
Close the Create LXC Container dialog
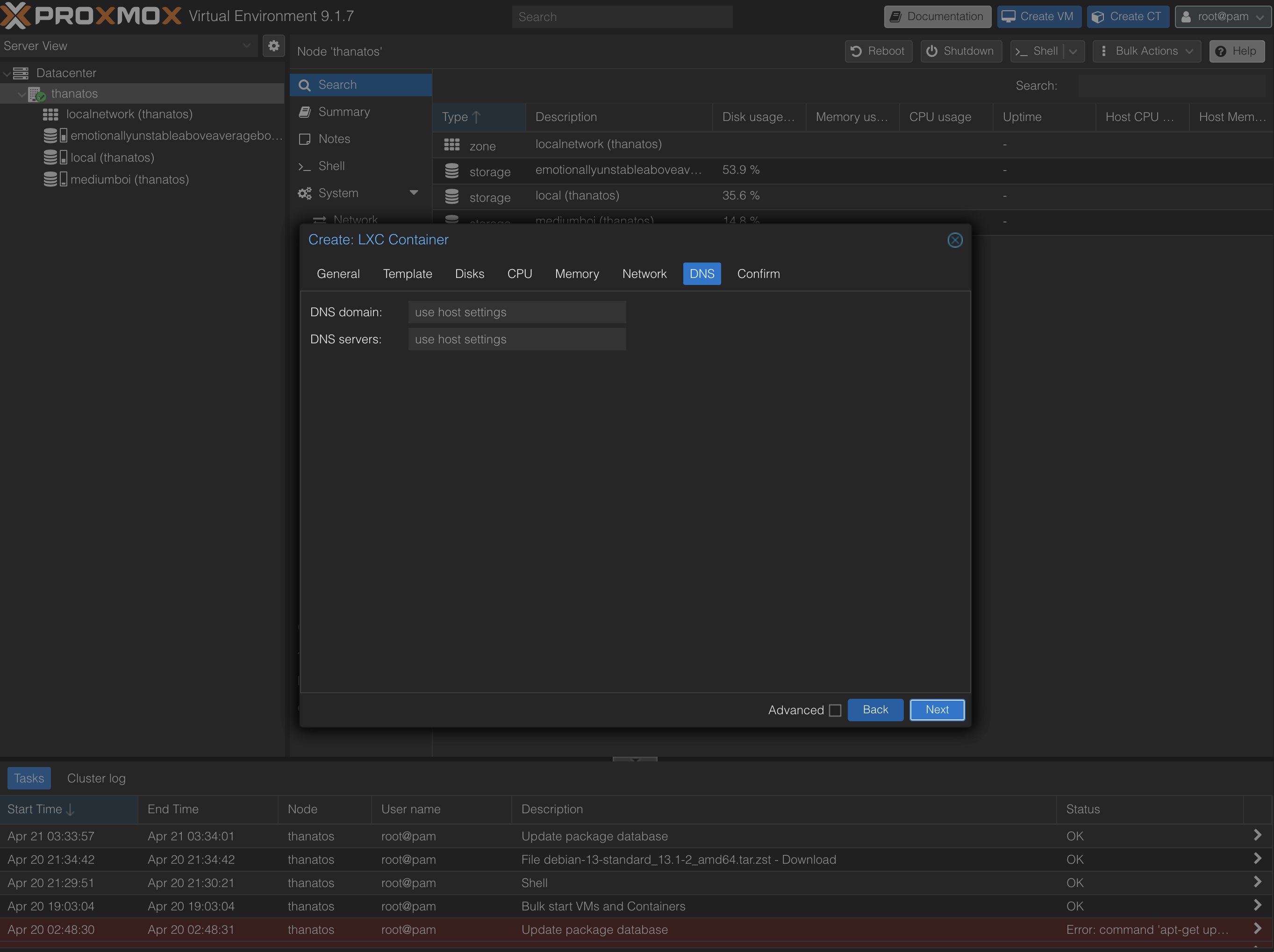pyautogui.click(x=955, y=240)
